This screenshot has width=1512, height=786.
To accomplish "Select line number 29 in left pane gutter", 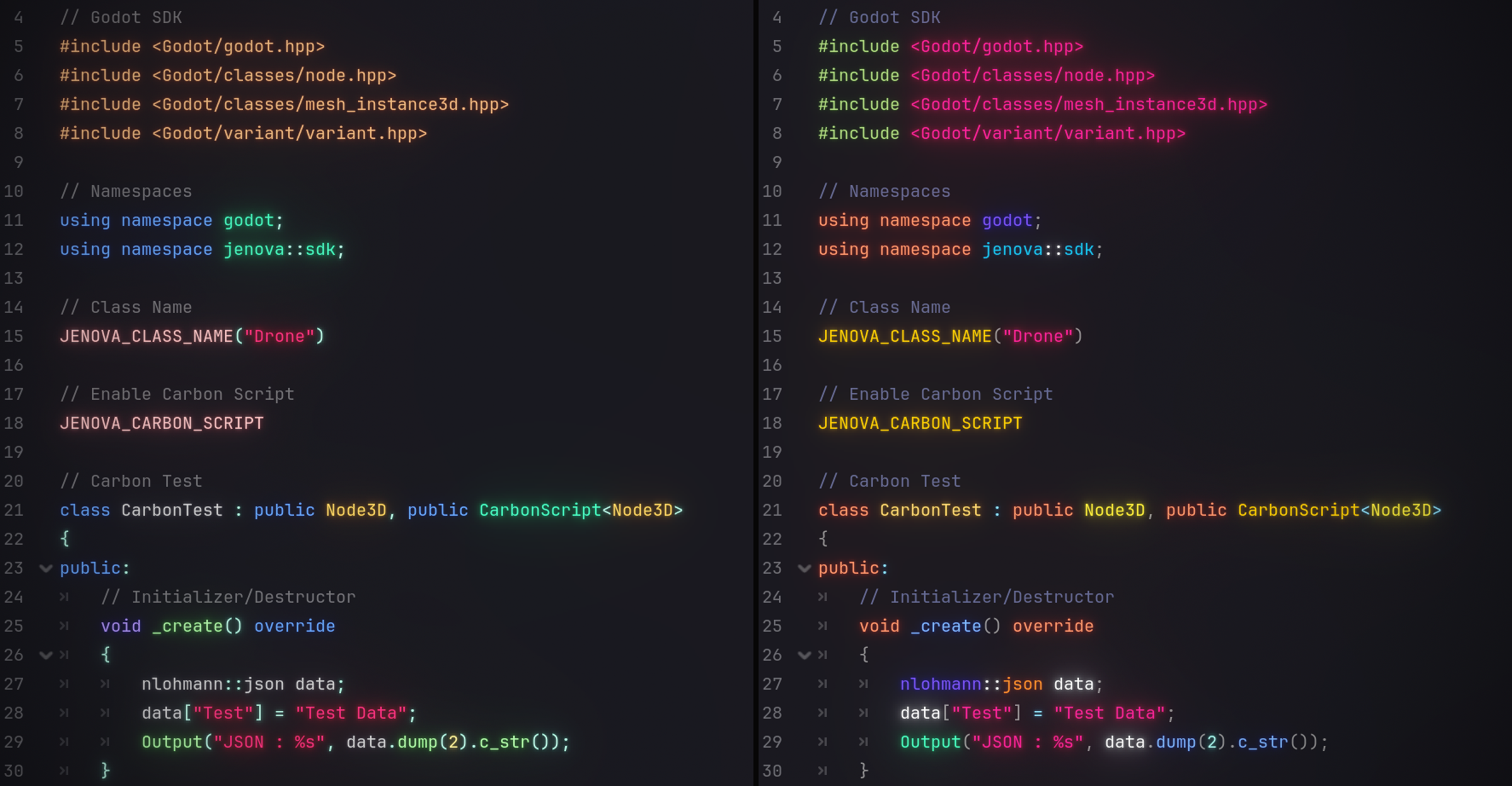I will pyautogui.click(x=14, y=743).
